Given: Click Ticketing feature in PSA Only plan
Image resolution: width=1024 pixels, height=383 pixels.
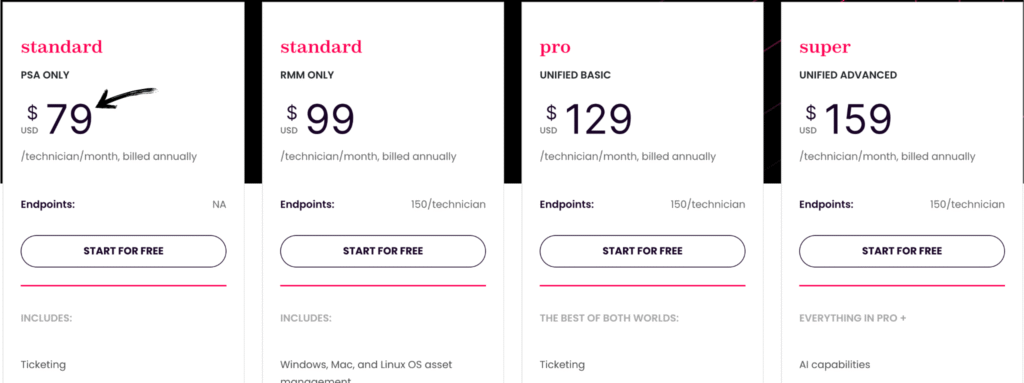Looking at the screenshot, I should [x=43, y=365].
